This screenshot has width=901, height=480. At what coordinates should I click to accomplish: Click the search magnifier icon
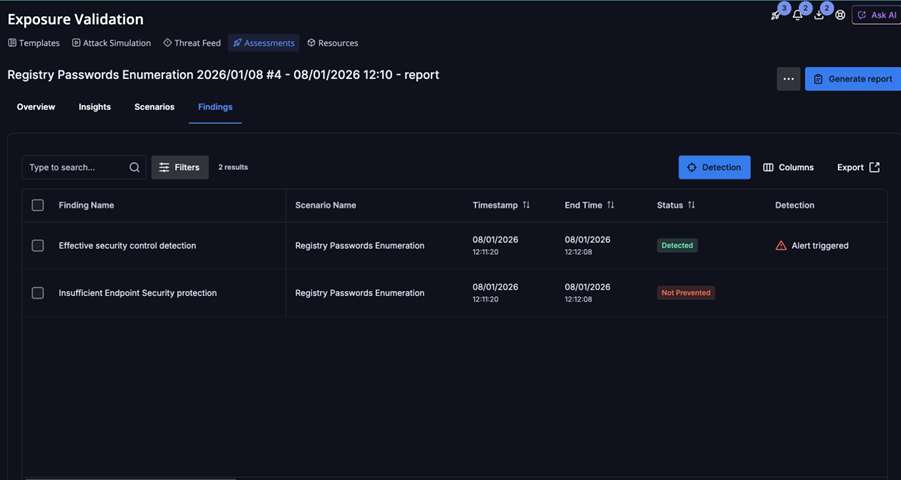tap(135, 168)
